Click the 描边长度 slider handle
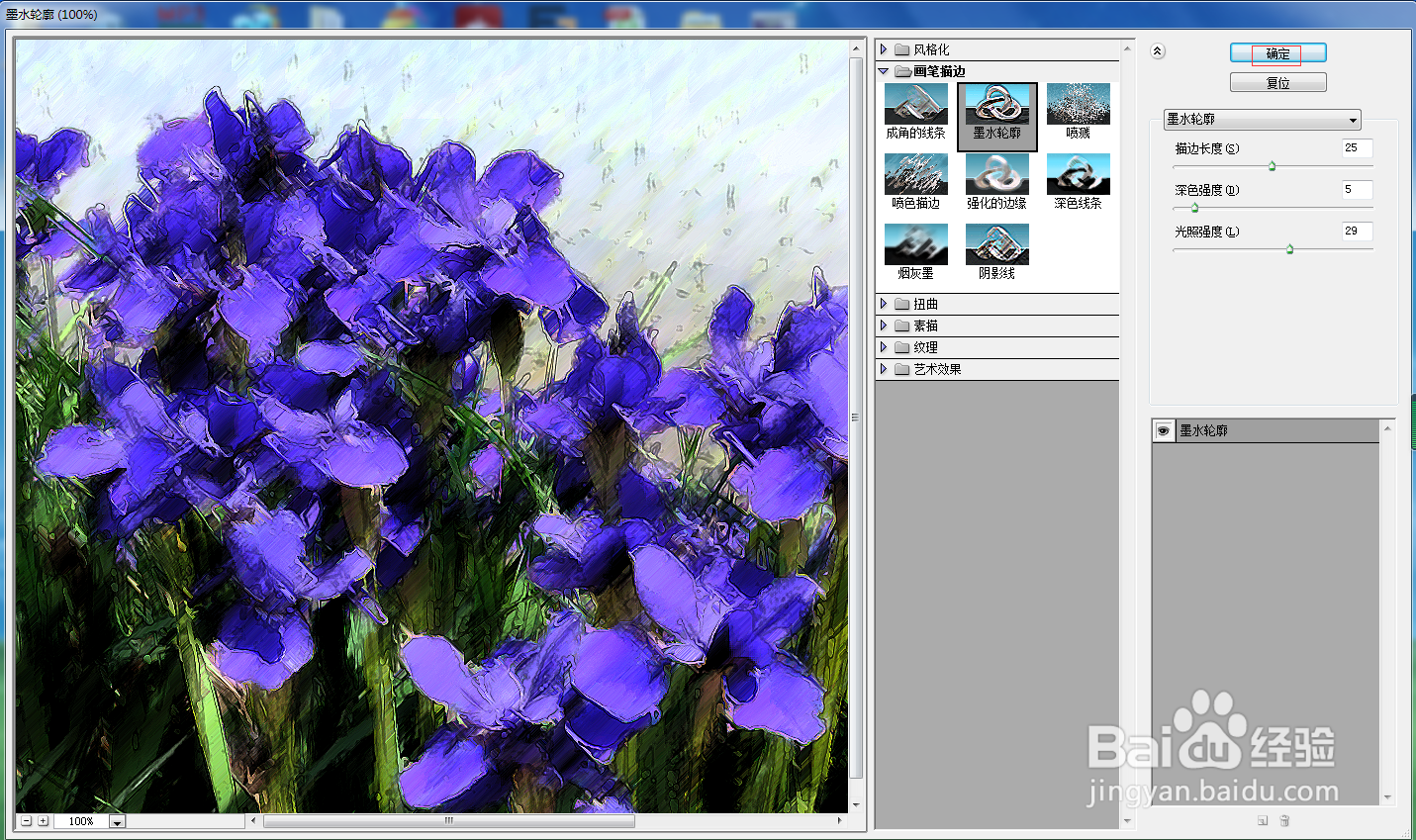Image resolution: width=1416 pixels, height=840 pixels. pos(1273,166)
